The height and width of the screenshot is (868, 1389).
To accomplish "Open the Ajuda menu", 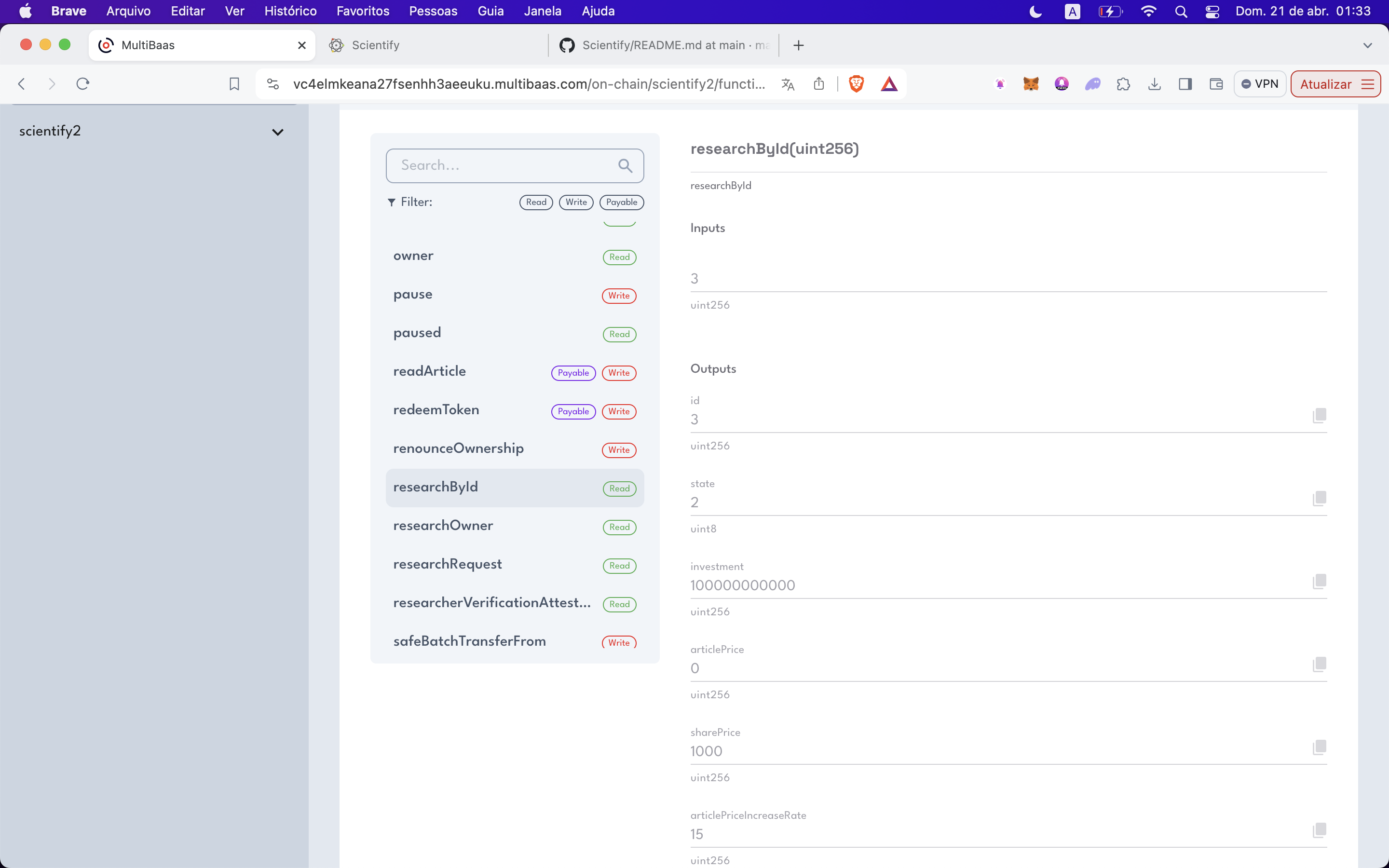I will pos(598,12).
